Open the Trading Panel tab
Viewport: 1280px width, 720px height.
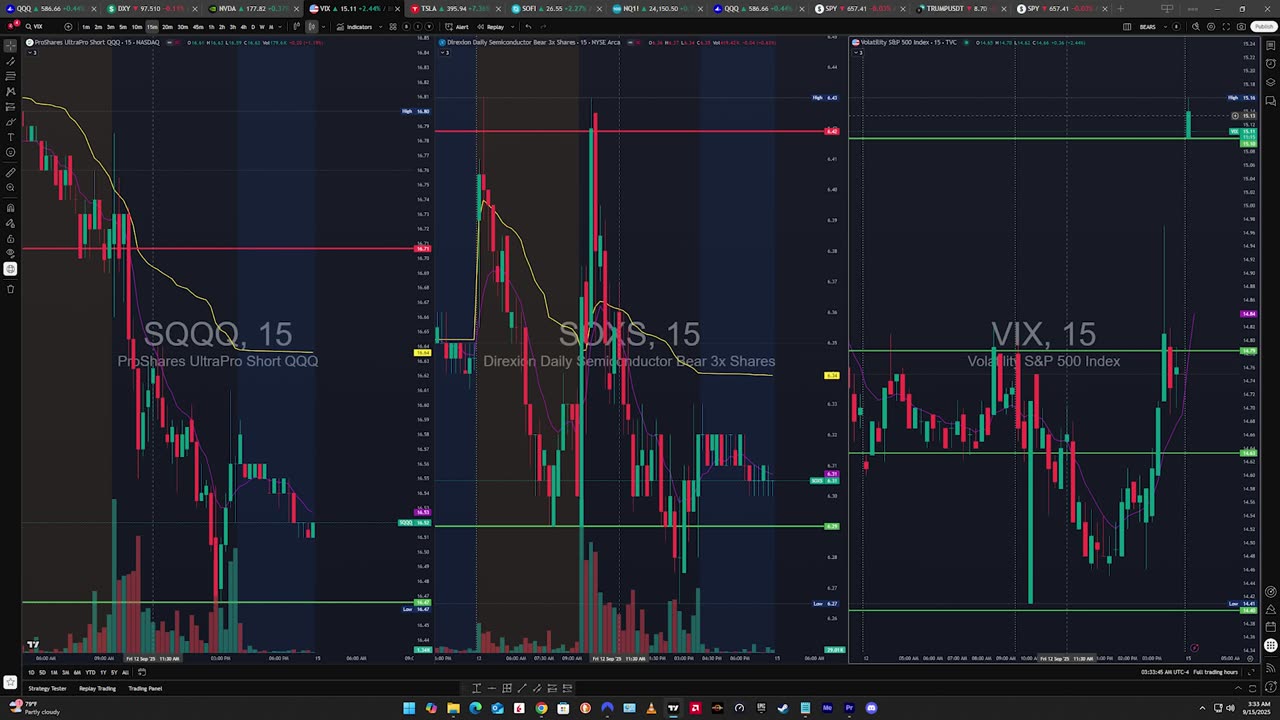point(144,688)
